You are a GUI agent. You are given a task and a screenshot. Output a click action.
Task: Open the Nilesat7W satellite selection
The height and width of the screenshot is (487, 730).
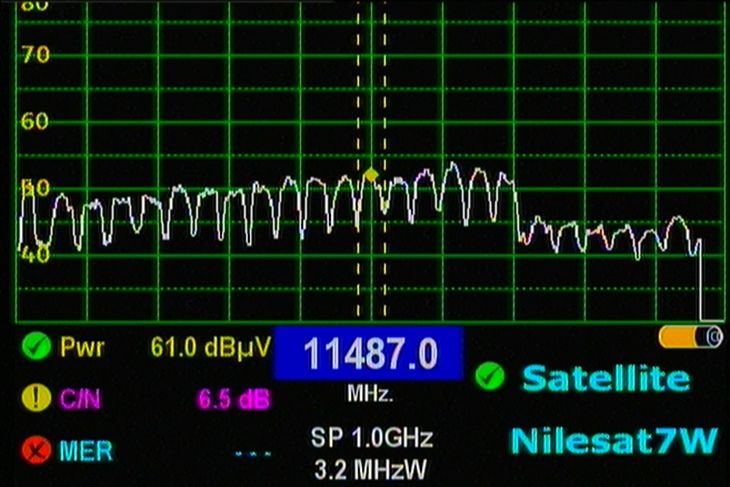(x=613, y=440)
